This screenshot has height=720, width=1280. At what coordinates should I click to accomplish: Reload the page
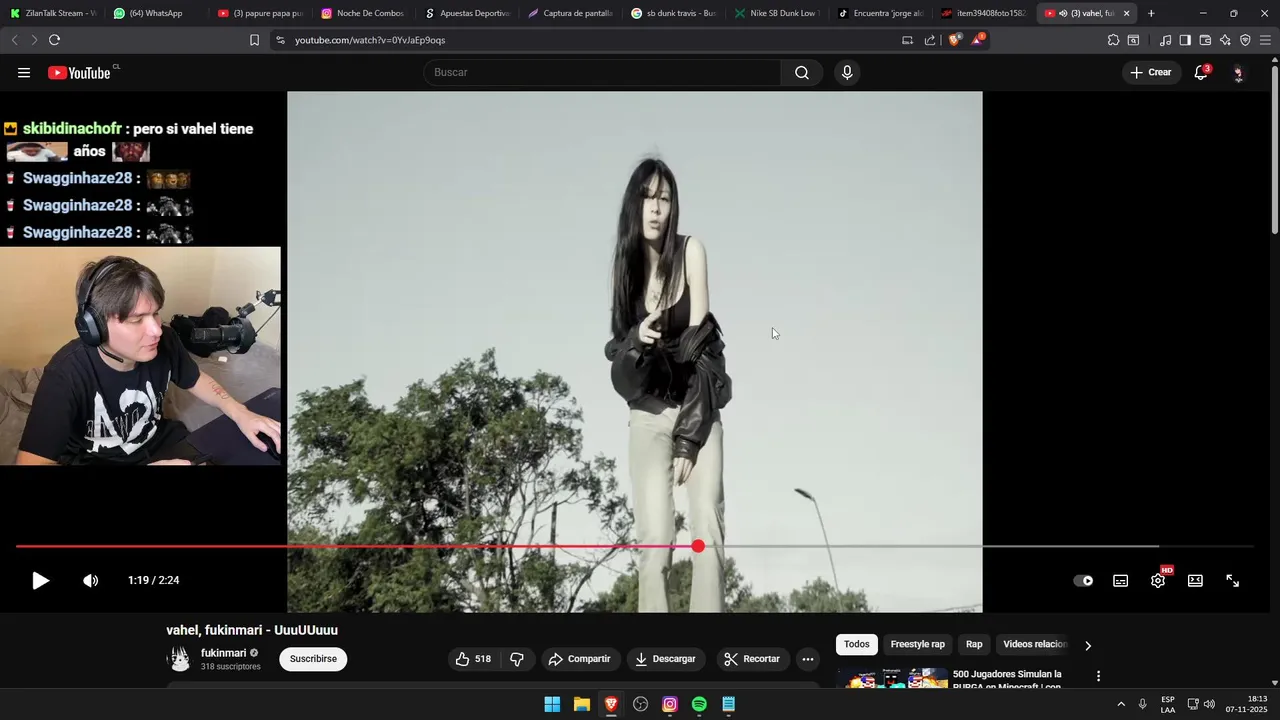(54, 40)
